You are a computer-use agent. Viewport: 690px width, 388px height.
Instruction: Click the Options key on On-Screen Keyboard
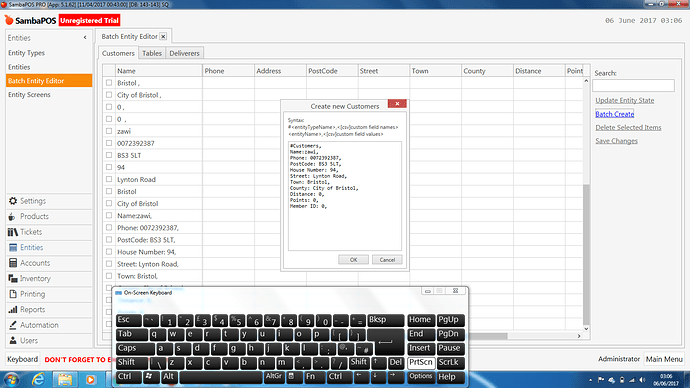[421, 377]
